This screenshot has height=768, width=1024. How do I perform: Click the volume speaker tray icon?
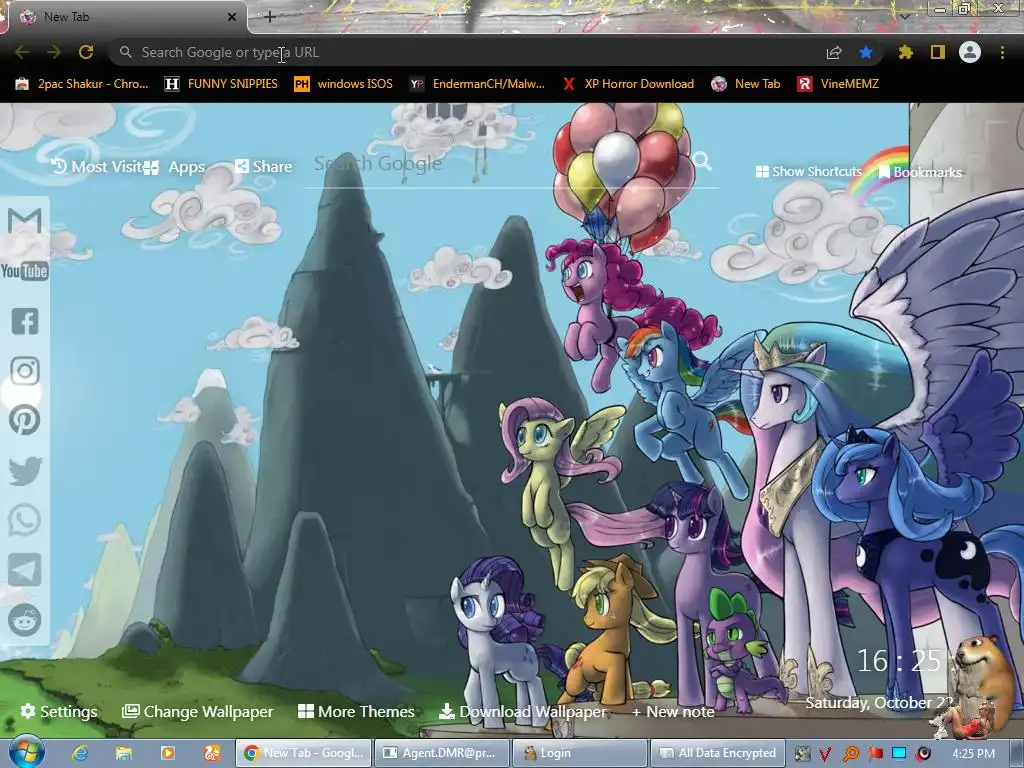[x=923, y=754]
